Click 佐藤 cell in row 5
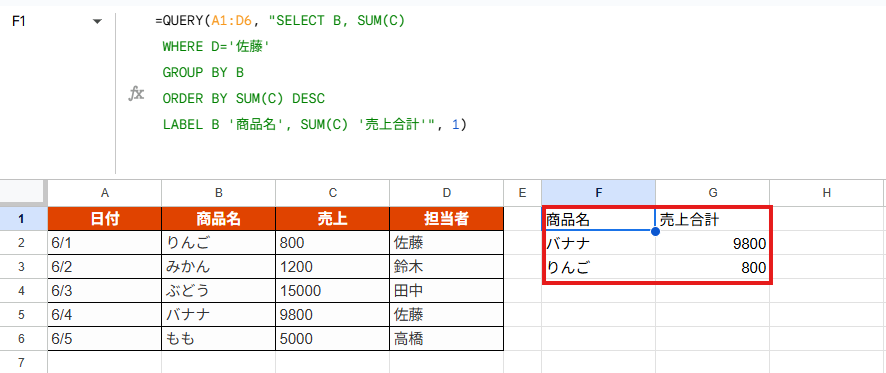The height and width of the screenshot is (373, 886). click(446, 314)
